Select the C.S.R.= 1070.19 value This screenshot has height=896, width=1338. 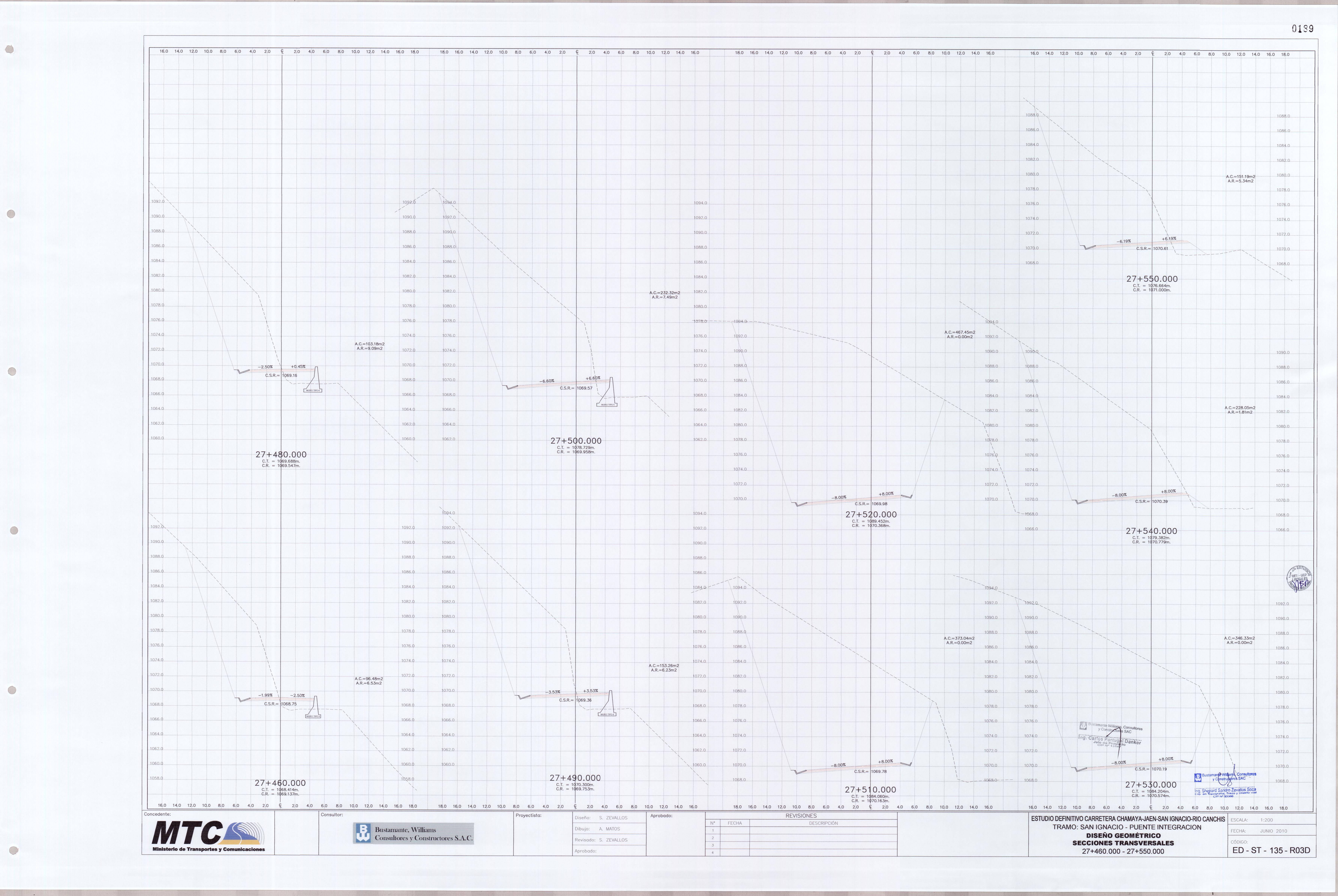[x=1151, y=769]
